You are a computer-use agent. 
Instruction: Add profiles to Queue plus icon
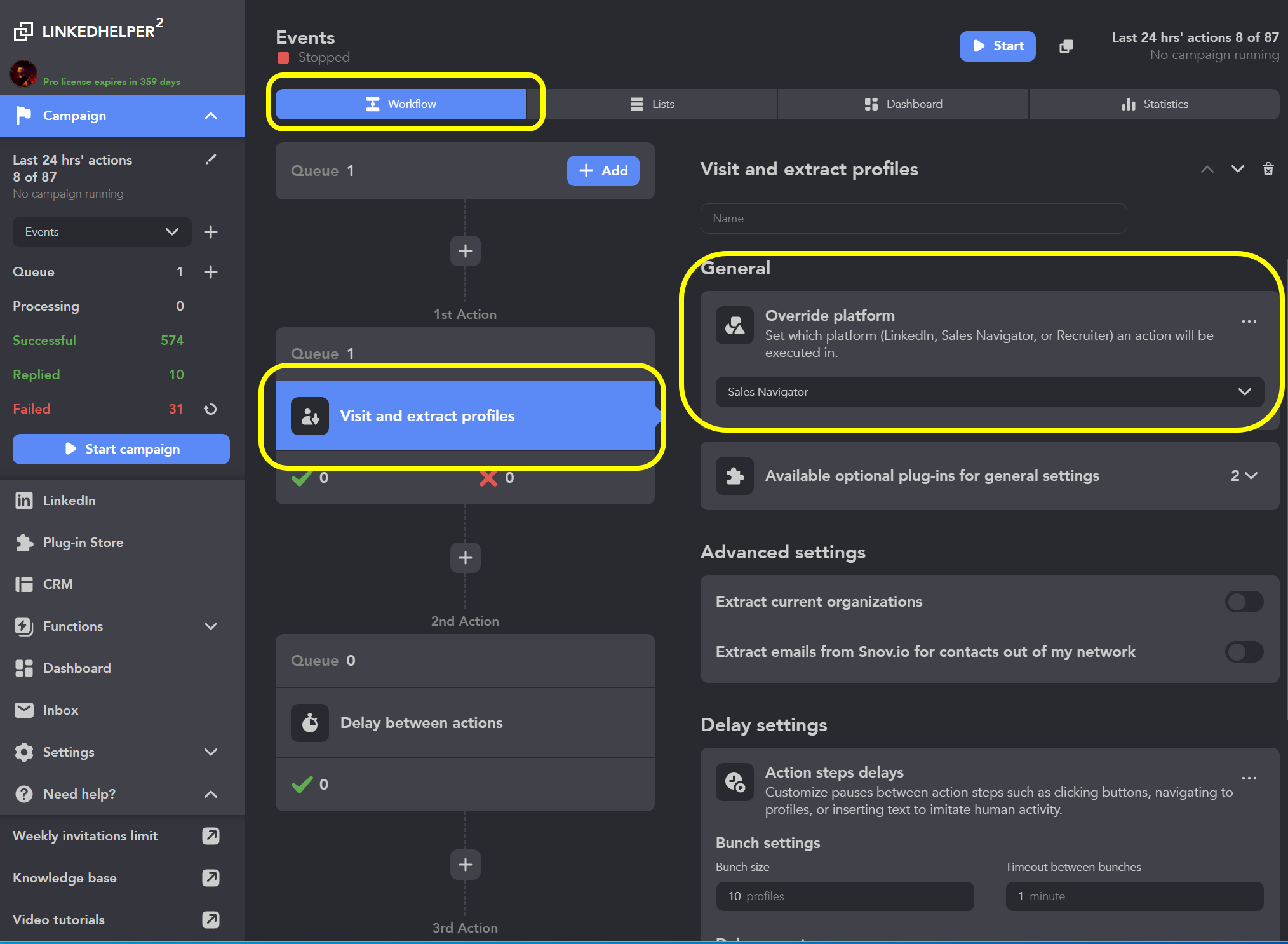(211, 272)
